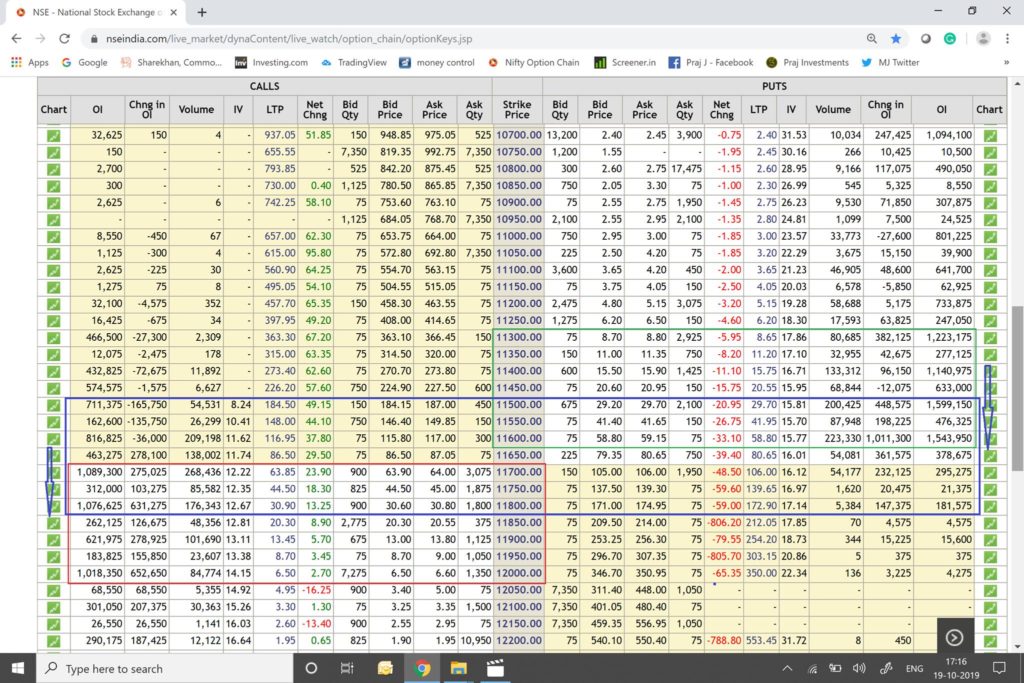Open a new browser tab
This screenshot has height=683, width=1024.
(201, 12)
